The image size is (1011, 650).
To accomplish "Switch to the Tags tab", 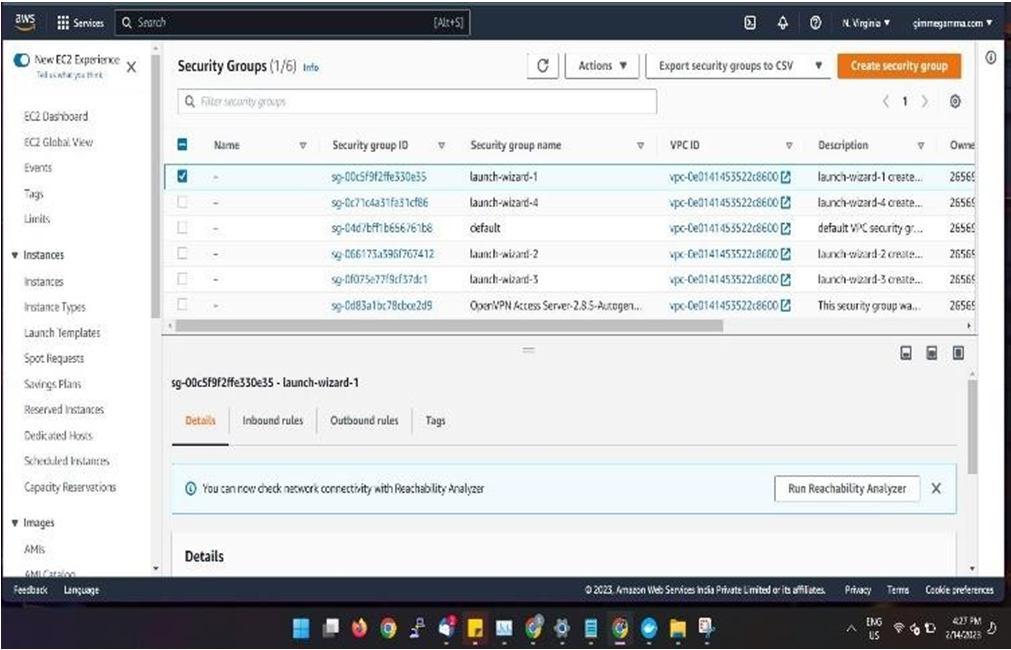I will pos(435,420).
